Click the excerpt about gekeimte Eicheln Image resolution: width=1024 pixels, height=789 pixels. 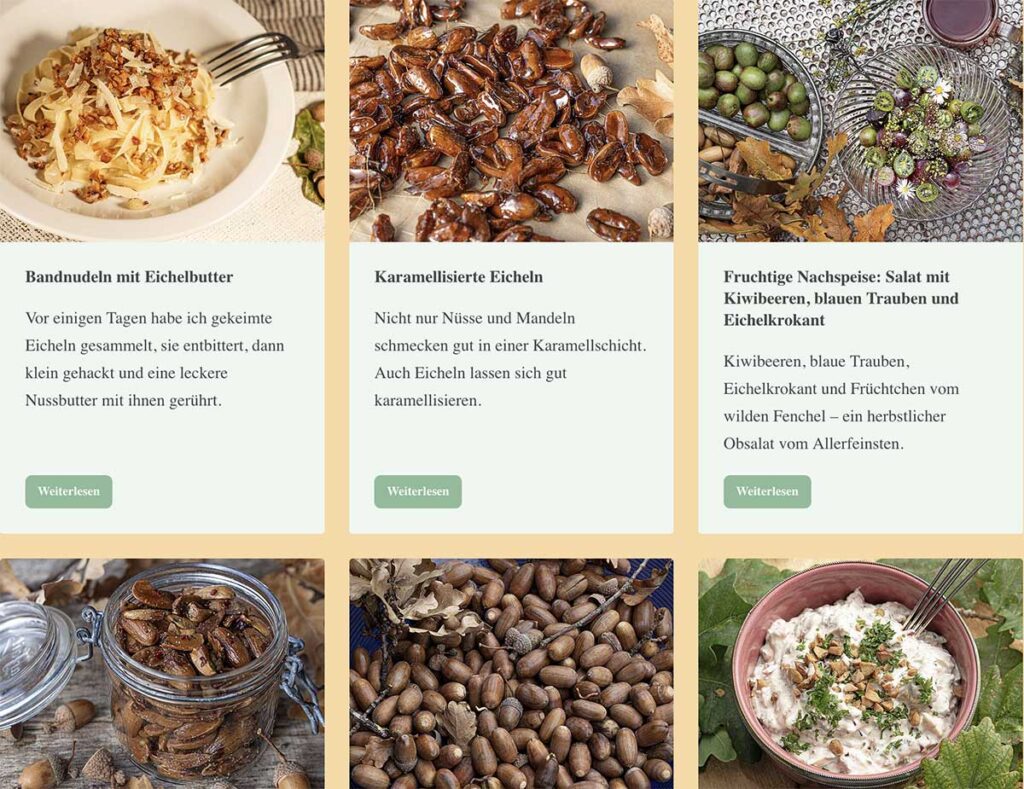click(155, 359)
